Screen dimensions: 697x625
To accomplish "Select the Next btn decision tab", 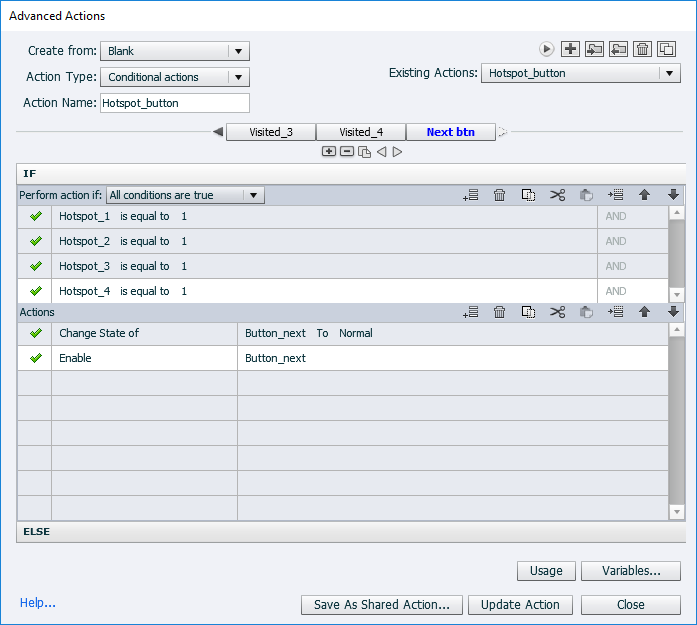I will coord(451,132).
